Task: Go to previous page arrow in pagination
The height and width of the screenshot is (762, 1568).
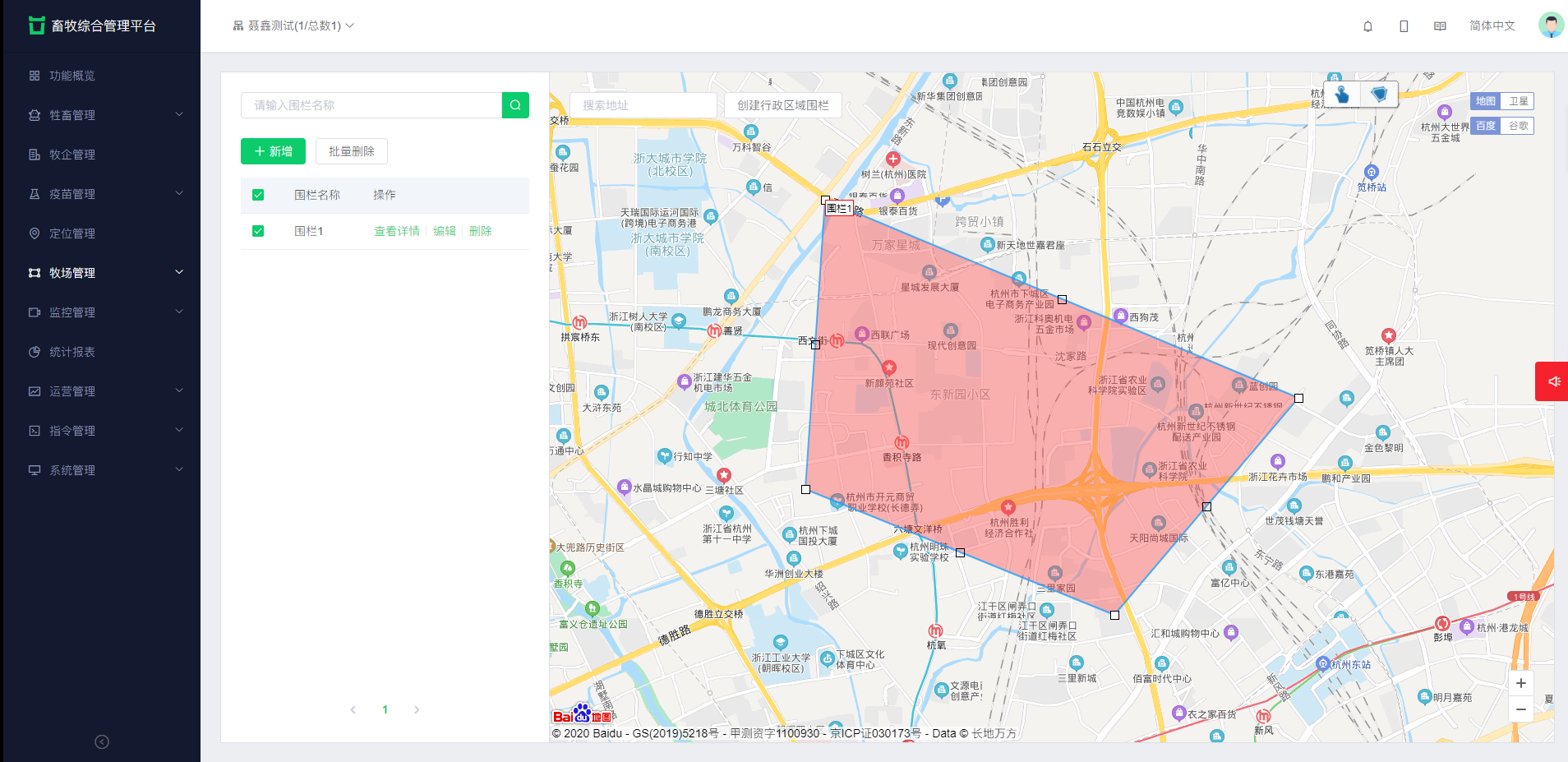Action: (353, 709)
